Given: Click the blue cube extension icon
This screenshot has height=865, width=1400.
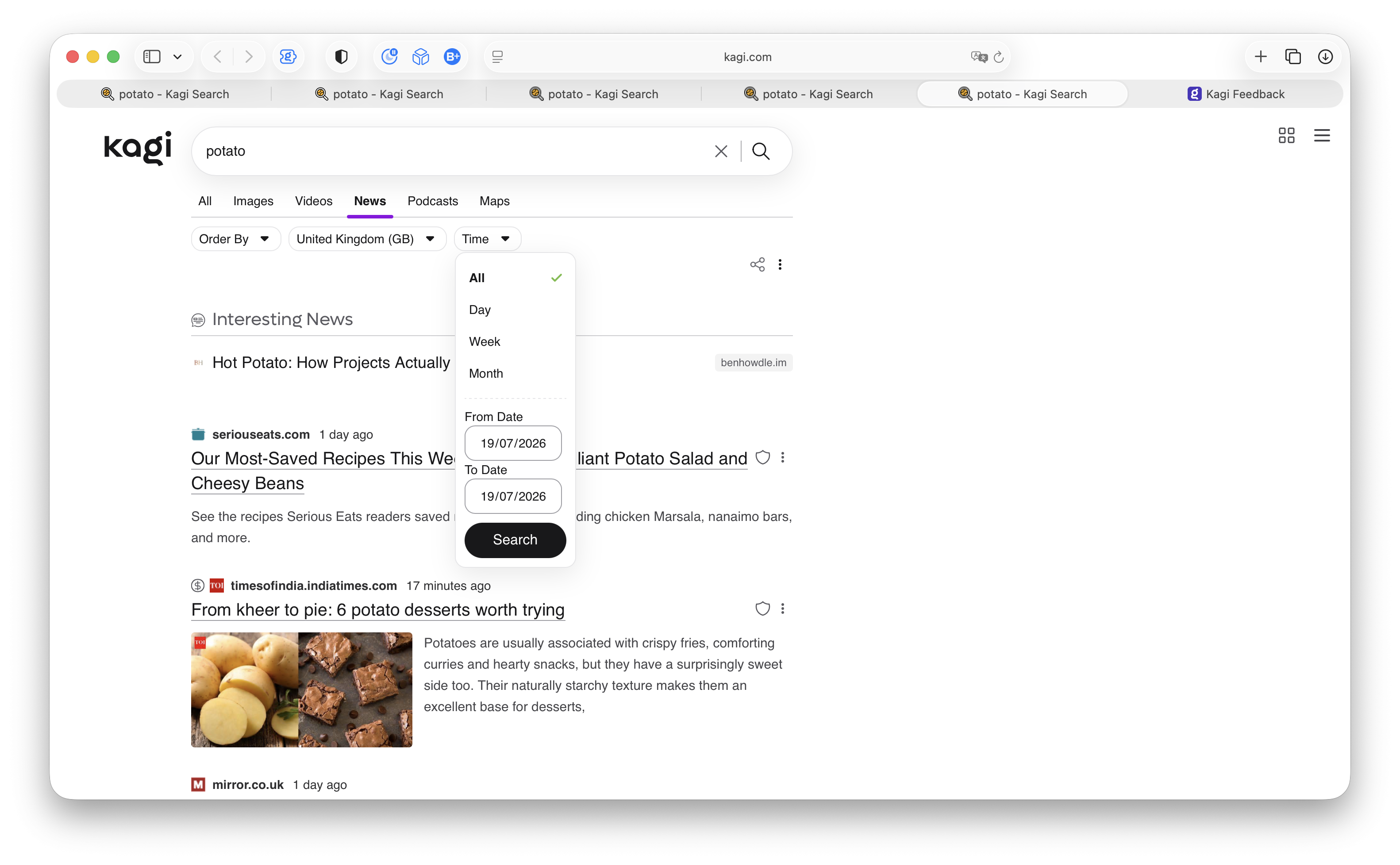Looking at the screenshot, I should click(x=421, y=57).
